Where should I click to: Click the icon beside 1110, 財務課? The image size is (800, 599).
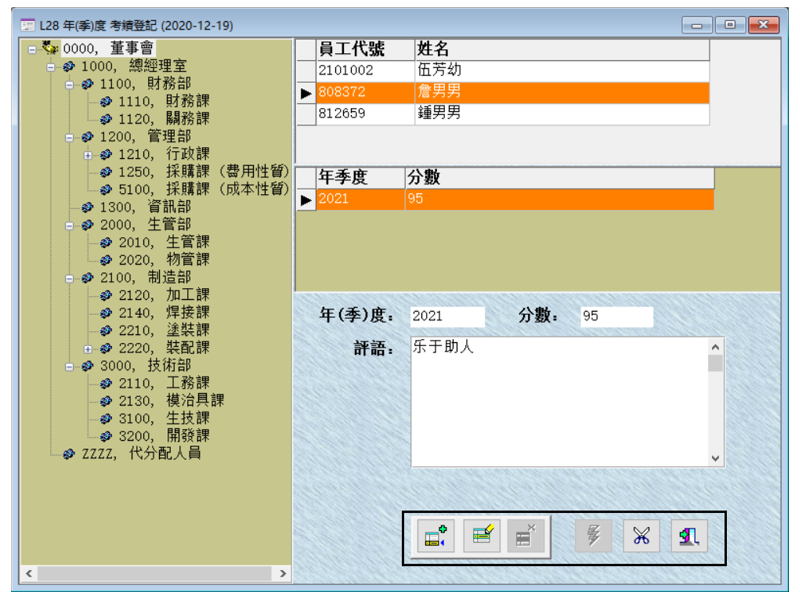(x=106, y=102)
